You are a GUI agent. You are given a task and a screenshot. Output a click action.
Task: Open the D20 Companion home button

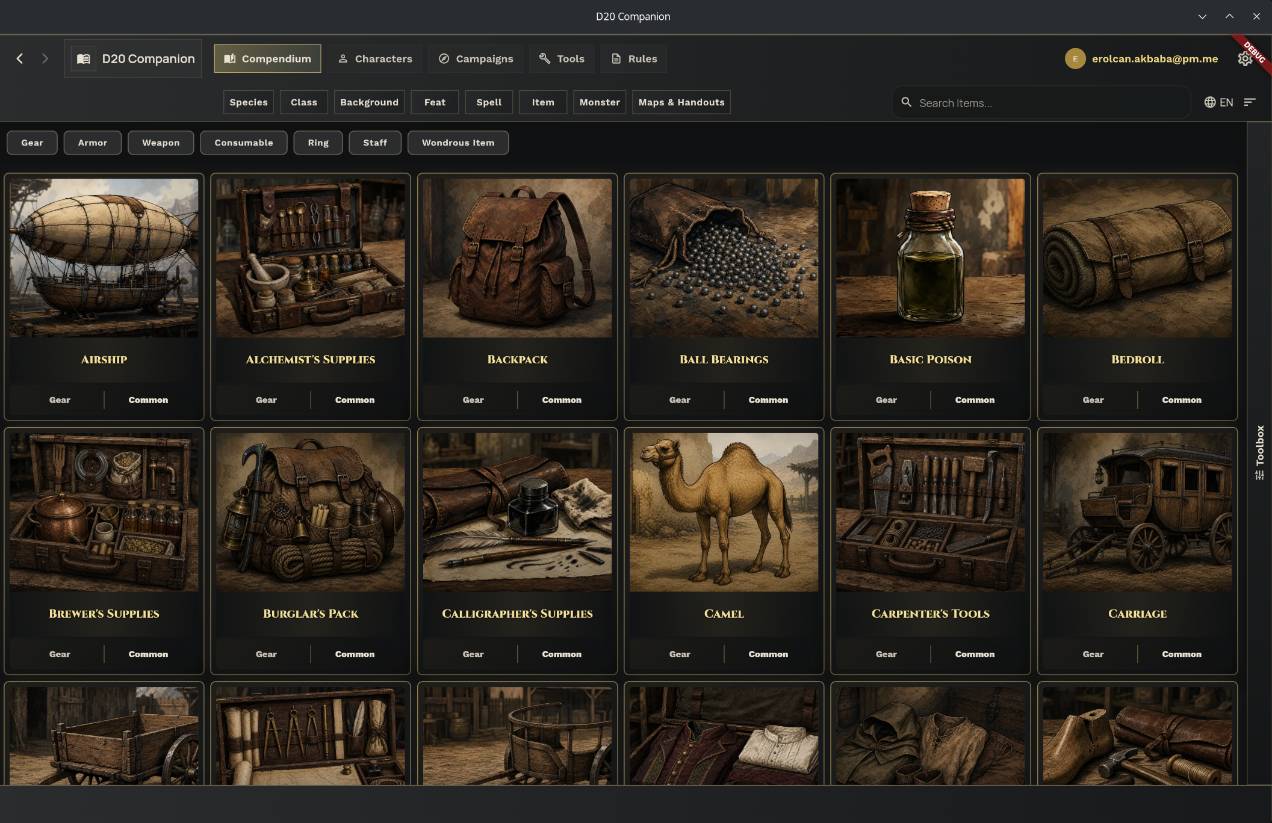pyautogui.click(x=133, y=59)
